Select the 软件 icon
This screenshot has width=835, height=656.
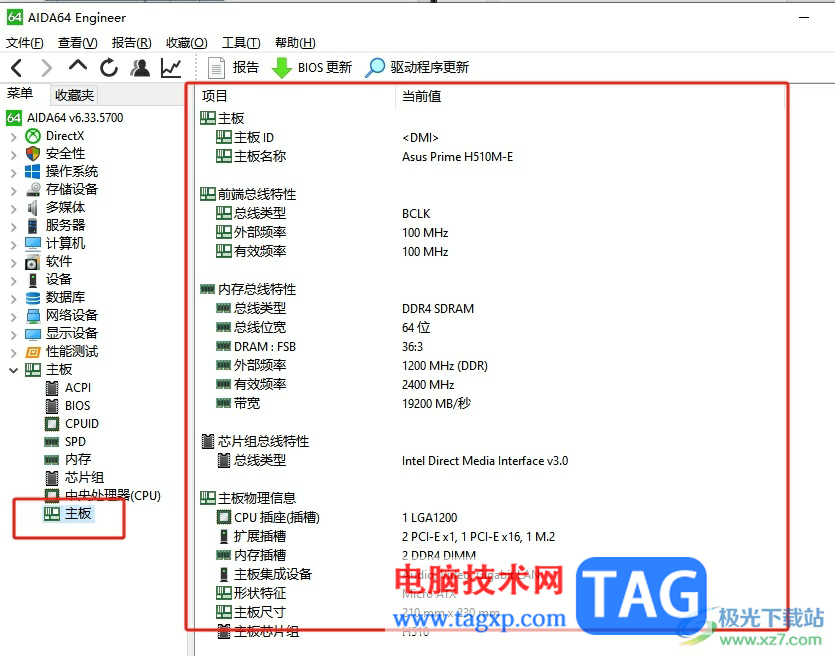click(33, 262)
